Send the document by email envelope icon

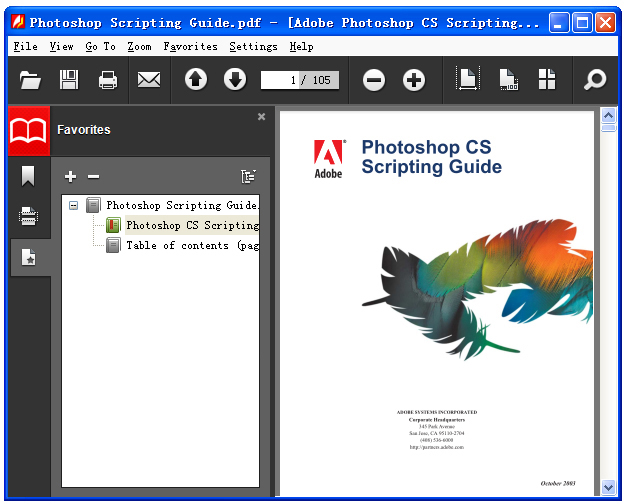pos(149,80)
